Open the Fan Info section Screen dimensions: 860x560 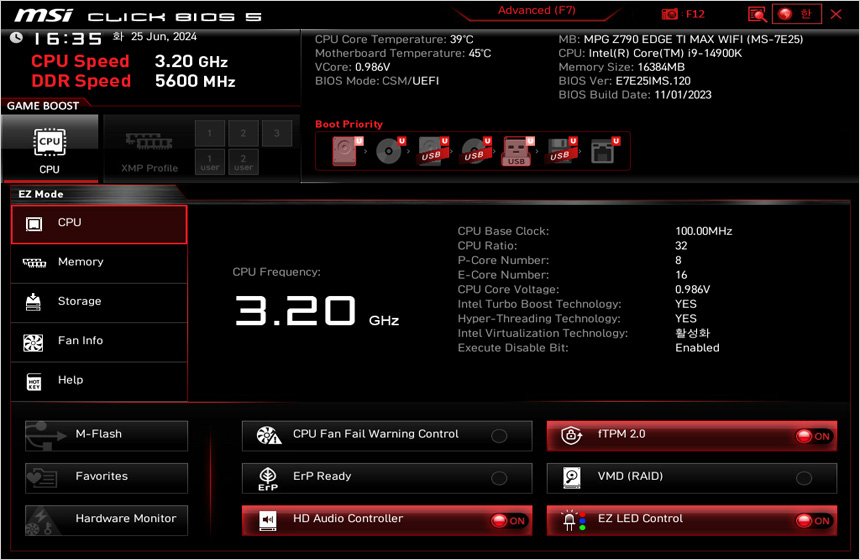[x=99, y=341]
